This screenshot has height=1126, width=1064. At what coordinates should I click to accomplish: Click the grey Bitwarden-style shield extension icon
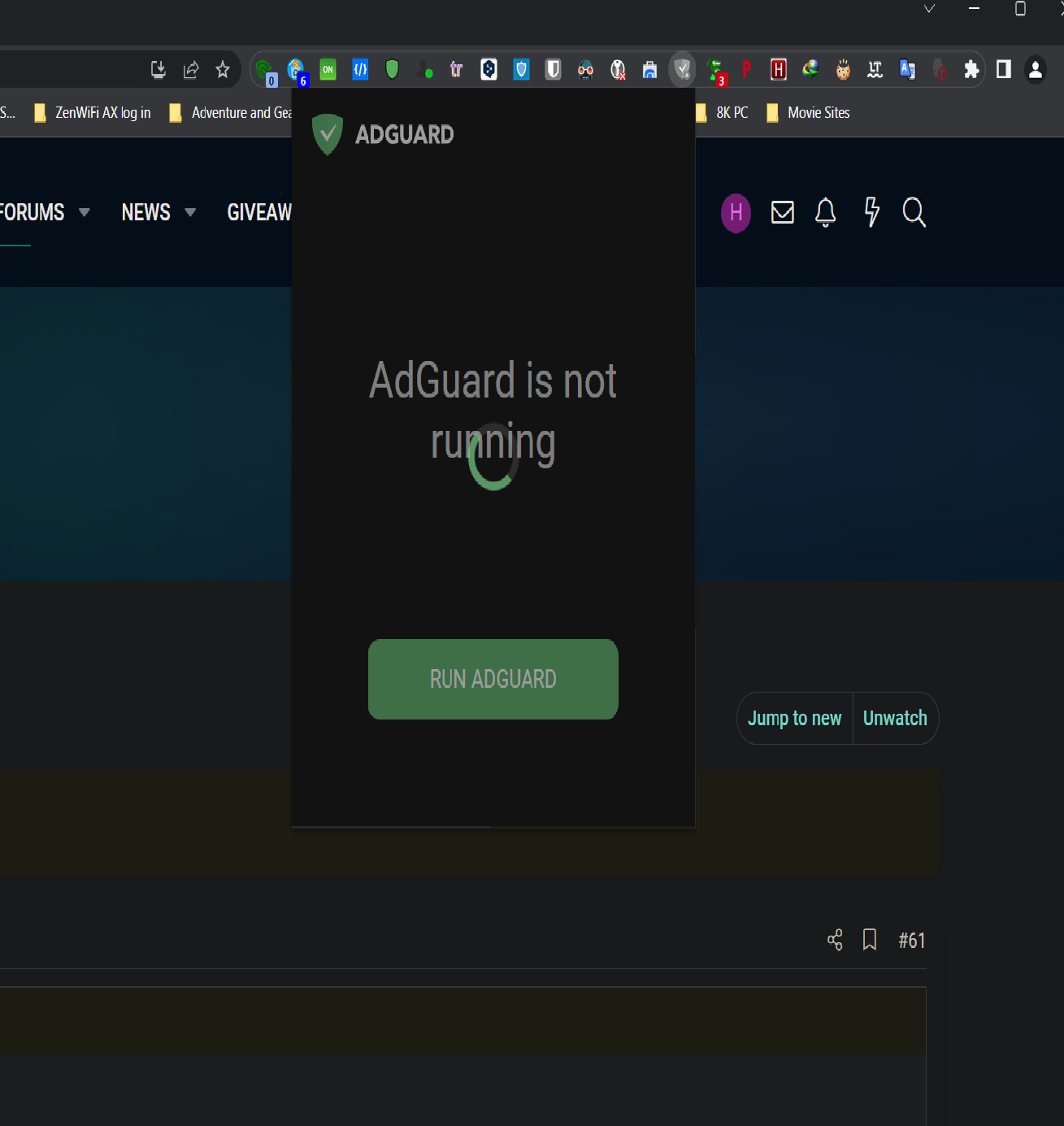coord(553,70)
